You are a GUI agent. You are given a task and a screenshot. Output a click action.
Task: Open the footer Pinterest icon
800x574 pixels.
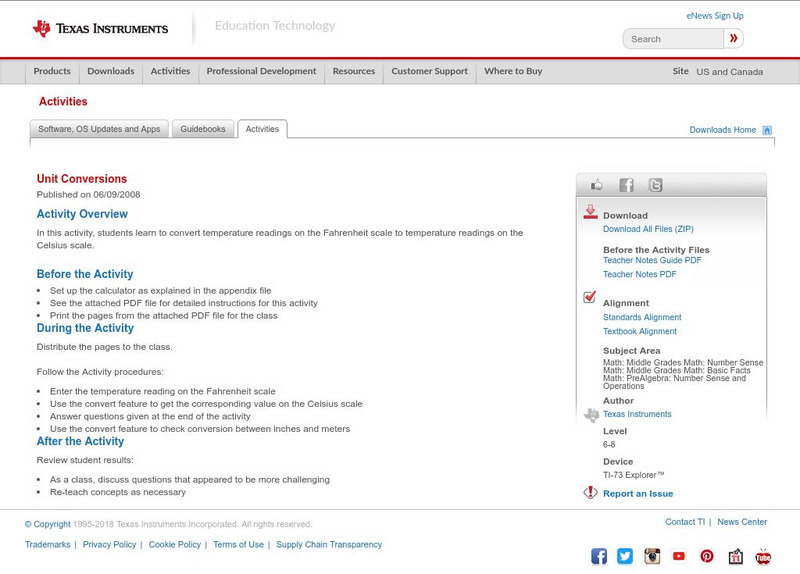tap(707, 556)
